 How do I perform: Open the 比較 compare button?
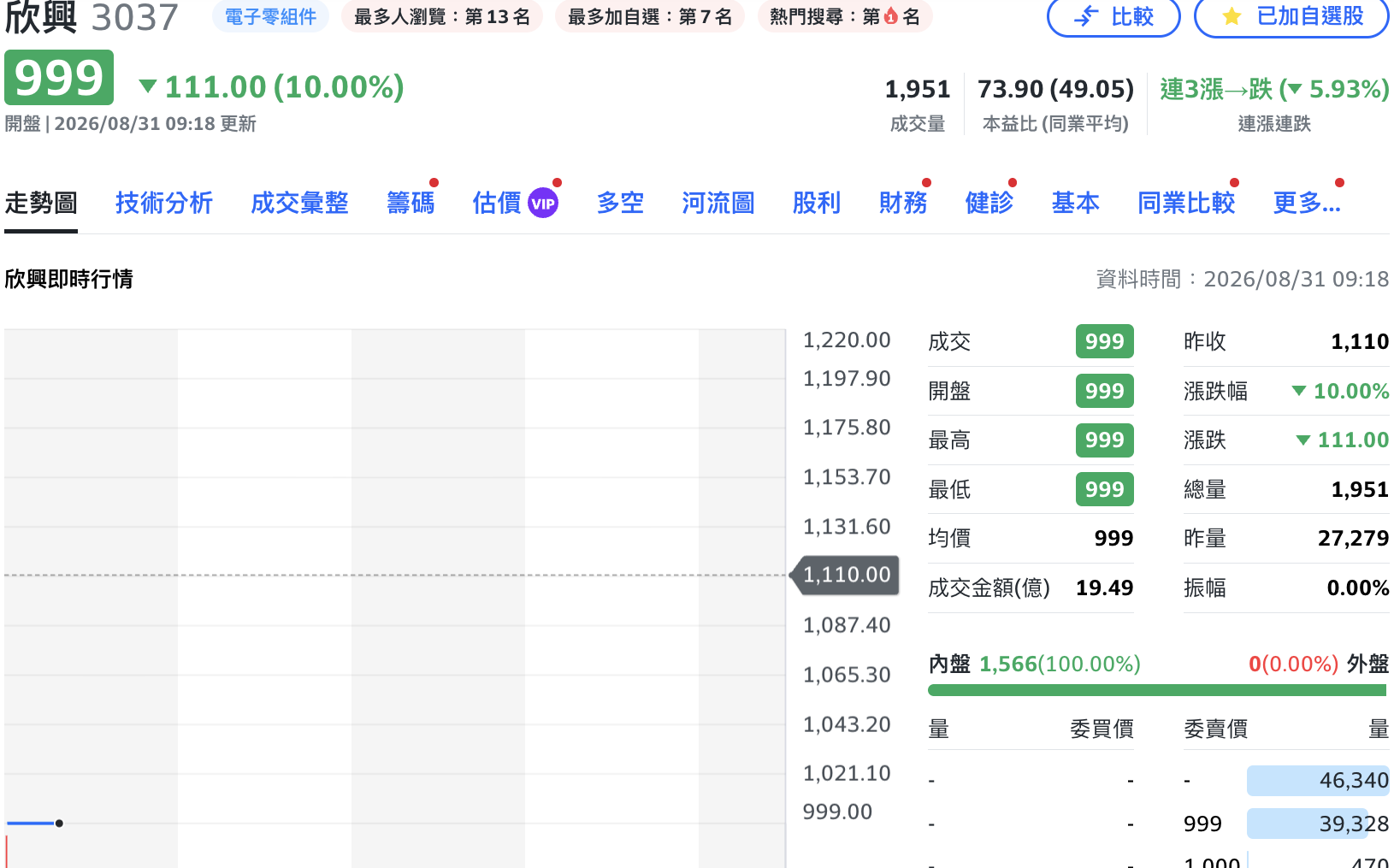tap(1113, 16)
